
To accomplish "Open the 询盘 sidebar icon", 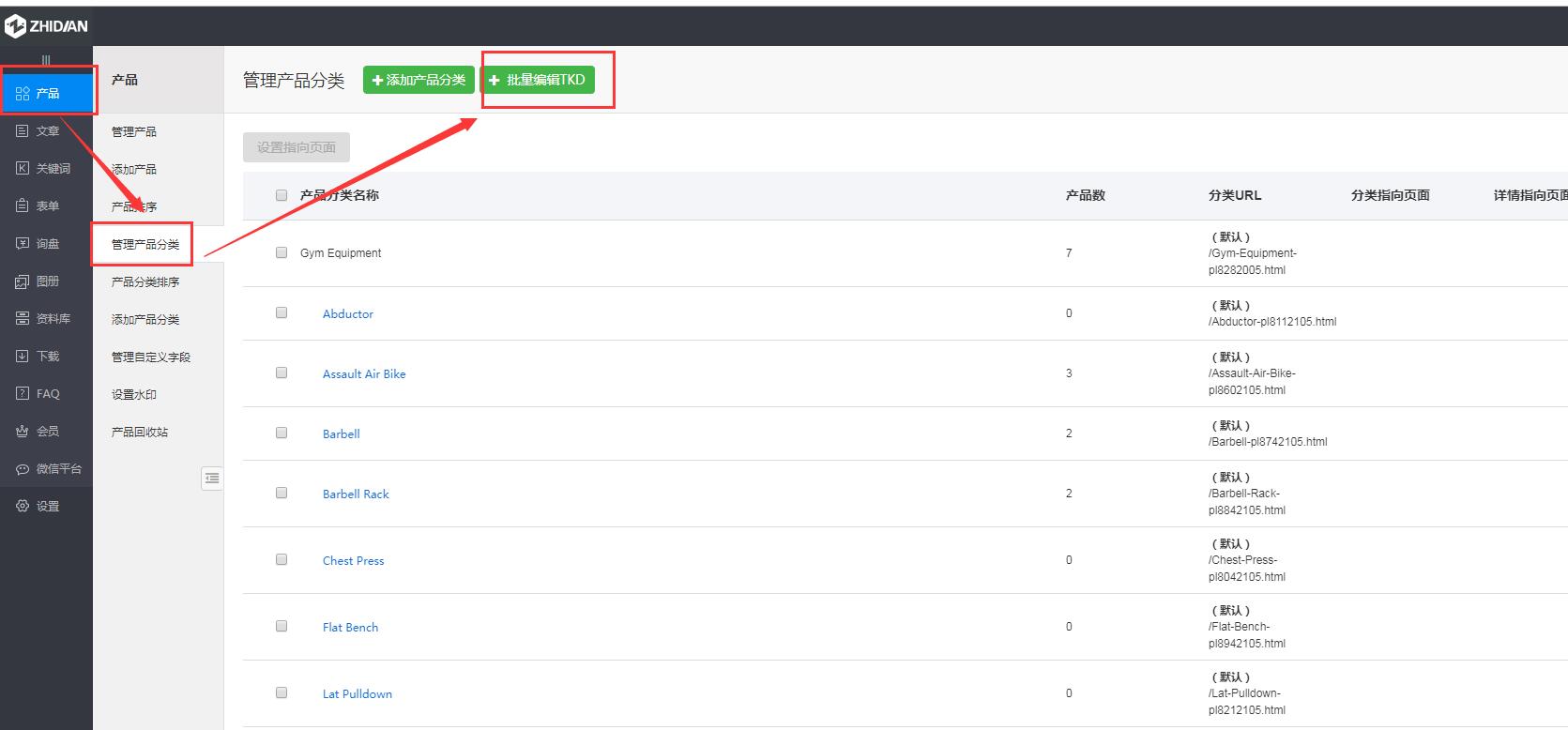I will coord(23,244).
